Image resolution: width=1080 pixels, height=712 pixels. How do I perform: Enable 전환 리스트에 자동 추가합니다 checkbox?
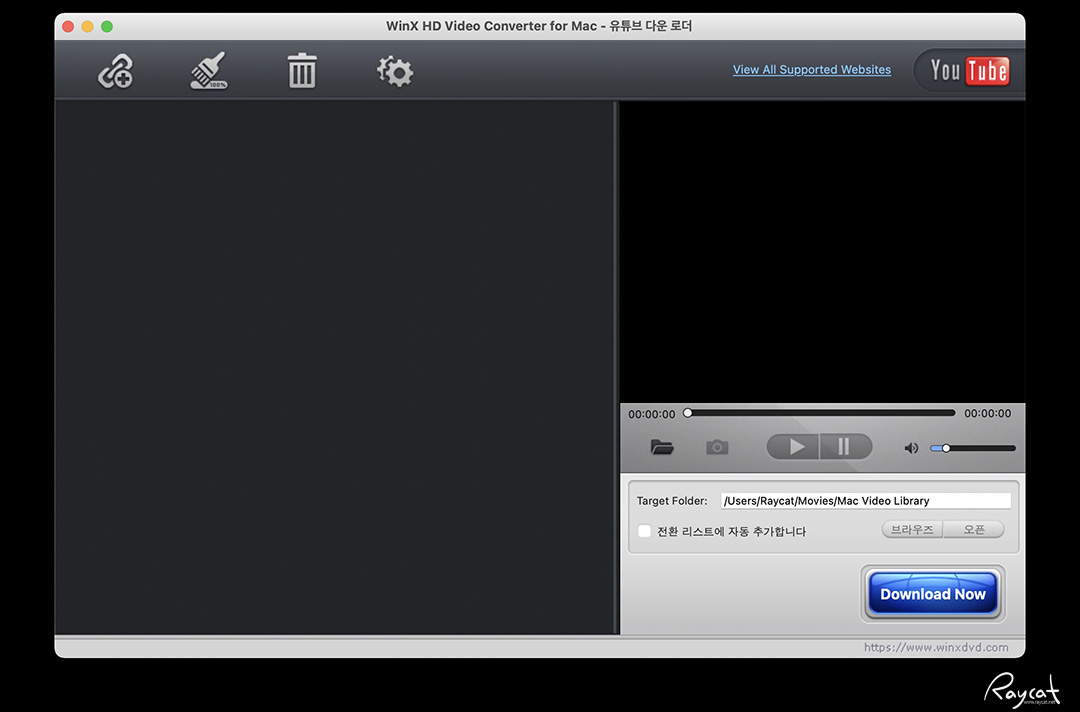click(645, 531)
